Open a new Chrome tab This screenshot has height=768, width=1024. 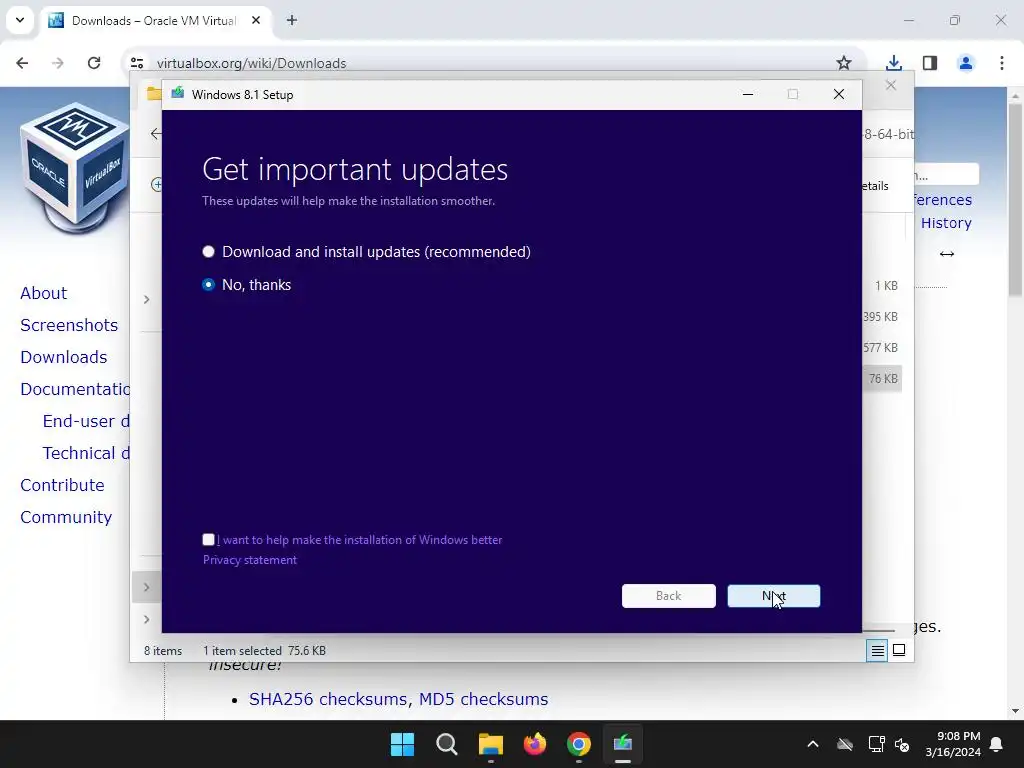(292, 20)
